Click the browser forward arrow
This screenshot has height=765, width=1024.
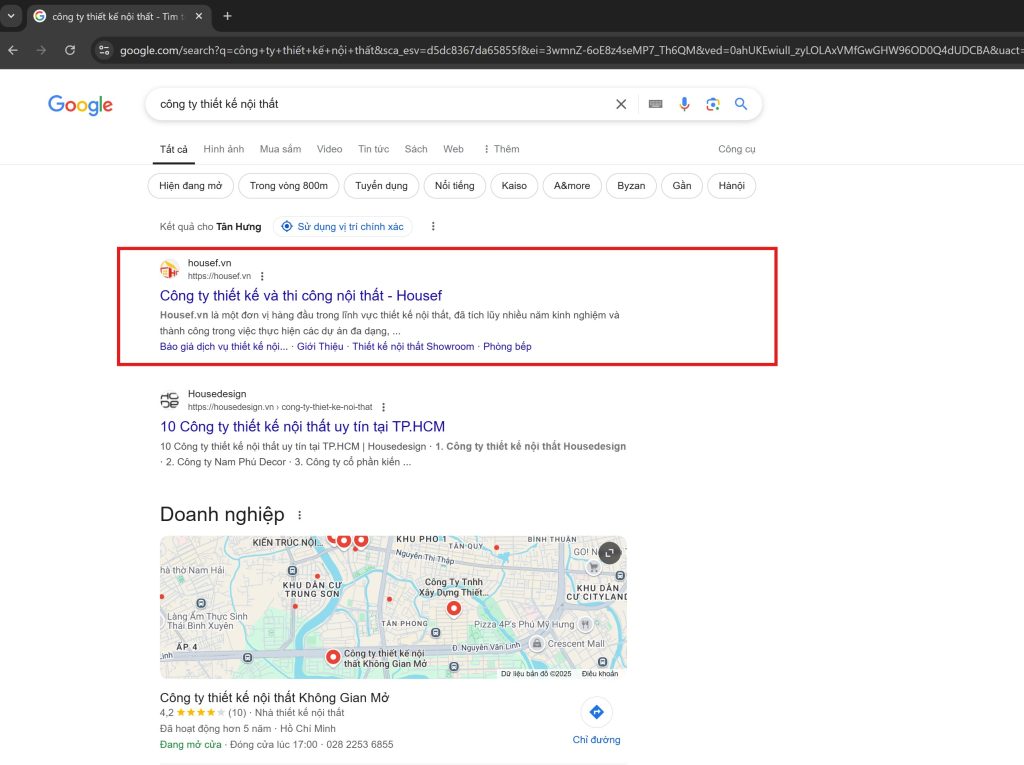click(x=41, y=50)
